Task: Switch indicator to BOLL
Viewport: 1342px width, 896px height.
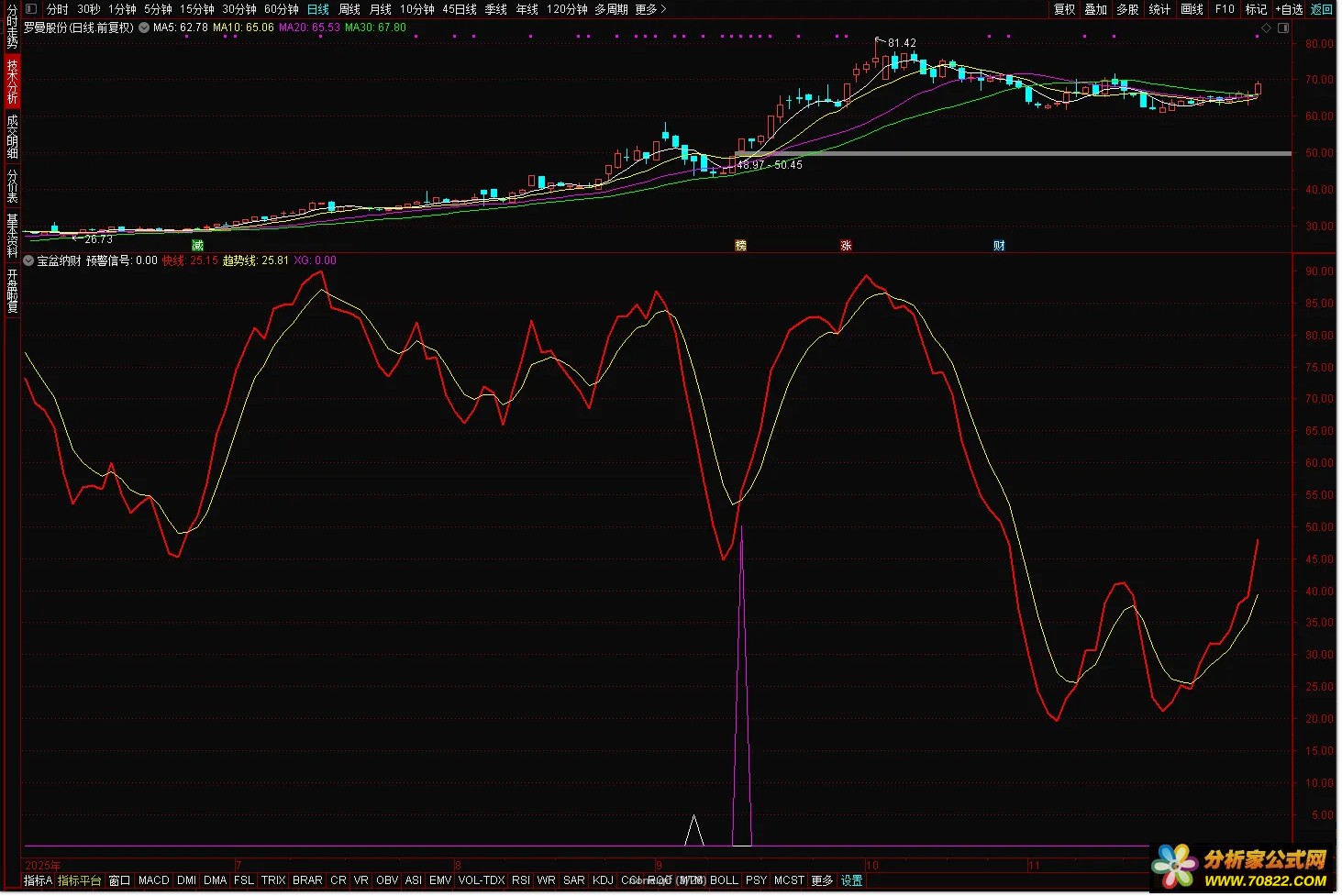Action: coord(724,880)
